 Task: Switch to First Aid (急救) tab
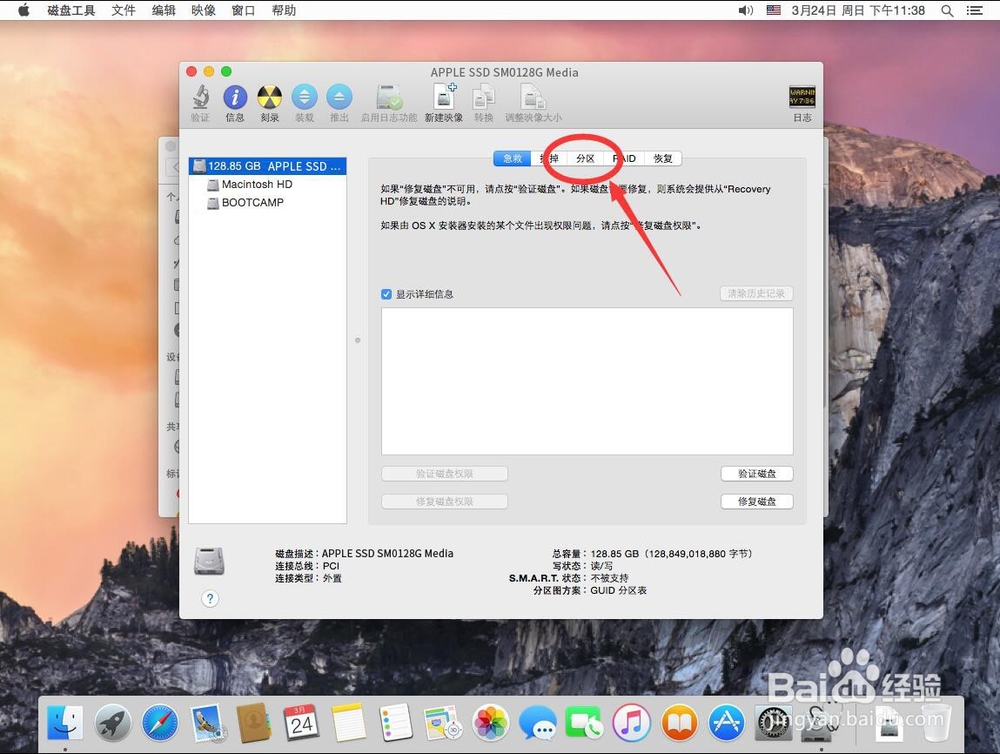pyautogui.click(x=512, y=158)
